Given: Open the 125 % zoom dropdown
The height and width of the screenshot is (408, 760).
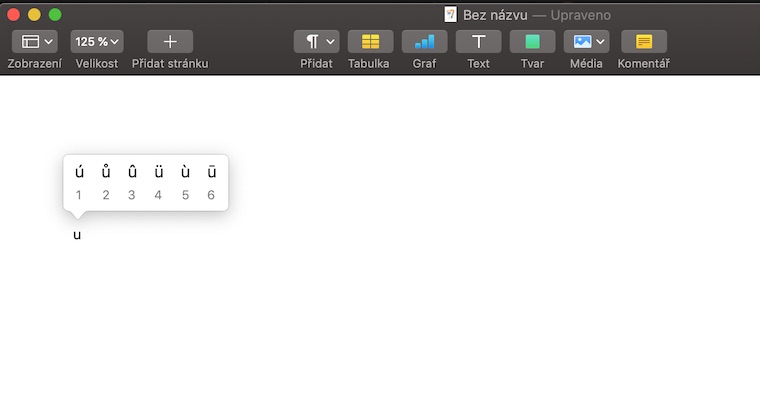Looking at the screenshot, I should (x=97, y=42).
